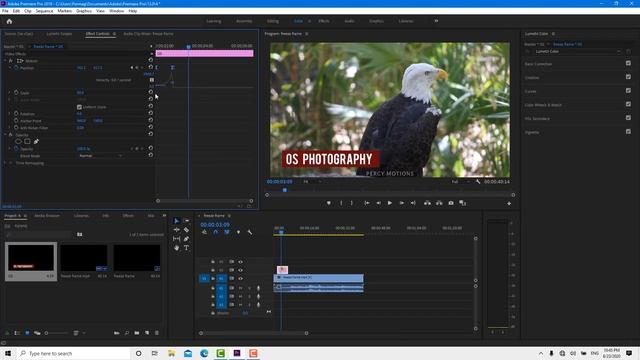Reset the Anchor Point parameter
This screenshot has width=640, height=360.
(x=151, y=120)
